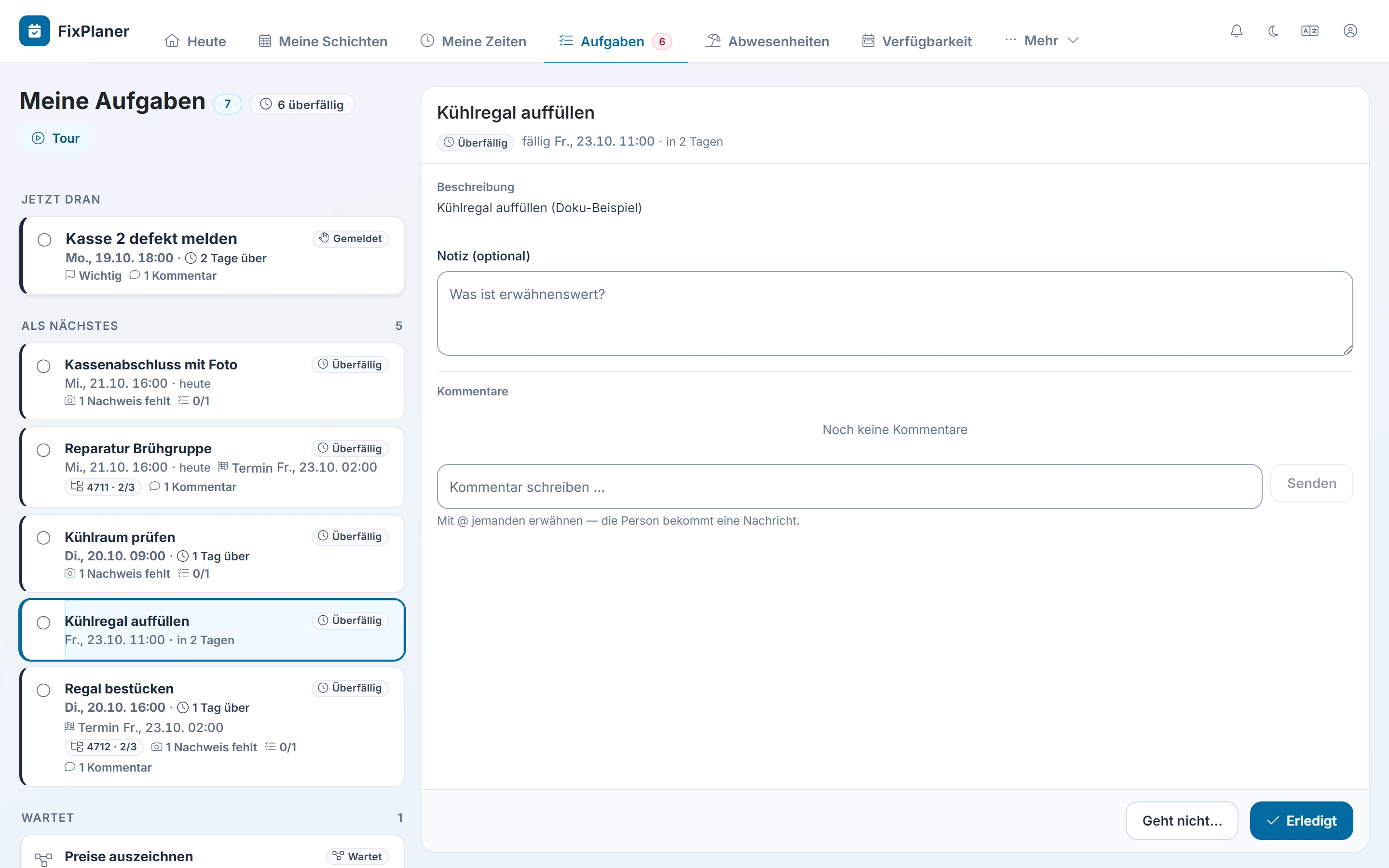Open the user profile icon
The image size is (1389, 868).
coord(1350,31)
